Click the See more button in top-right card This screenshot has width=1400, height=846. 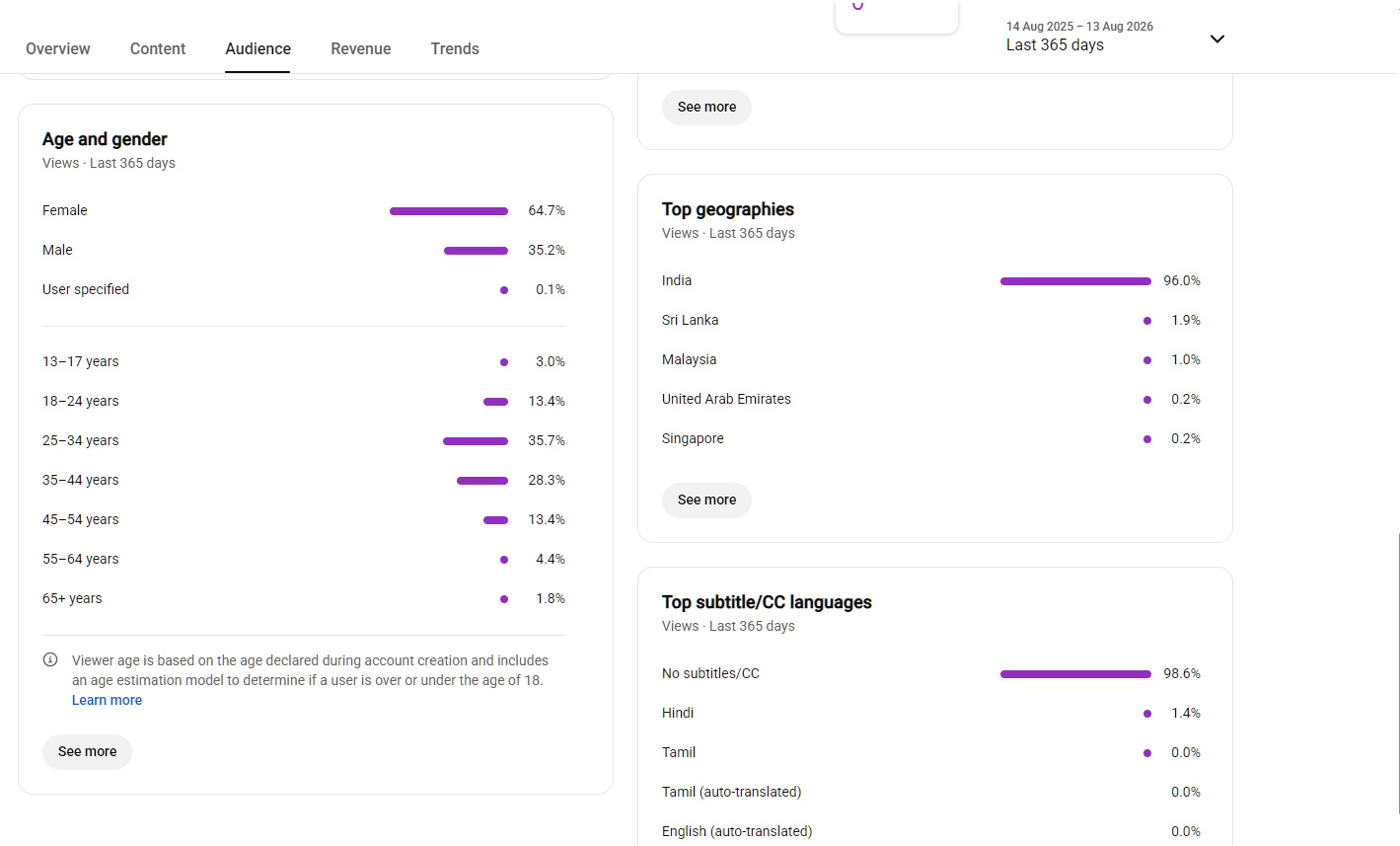click(x=706, y=107)
